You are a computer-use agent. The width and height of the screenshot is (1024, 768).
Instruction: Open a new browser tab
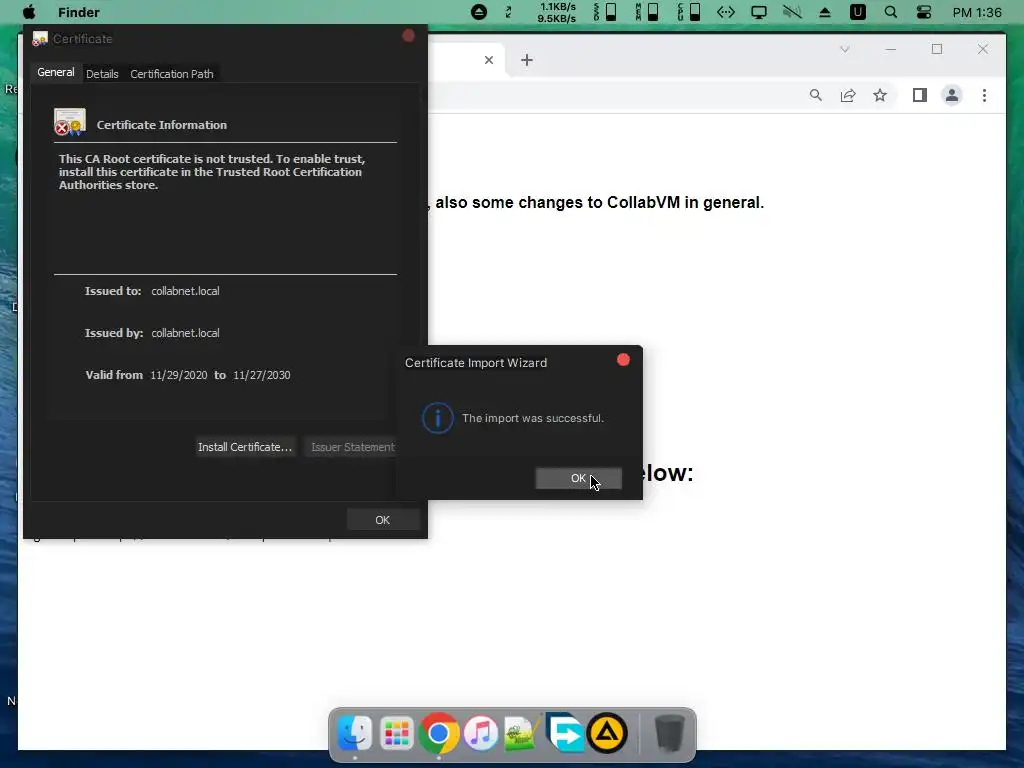click(x=526, y=60)
